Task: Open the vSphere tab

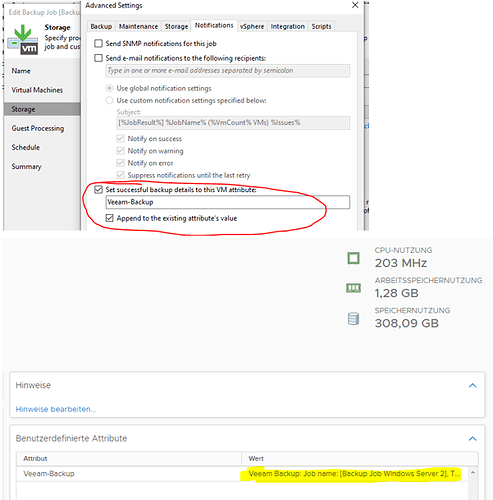Action: tap(252, 26)
